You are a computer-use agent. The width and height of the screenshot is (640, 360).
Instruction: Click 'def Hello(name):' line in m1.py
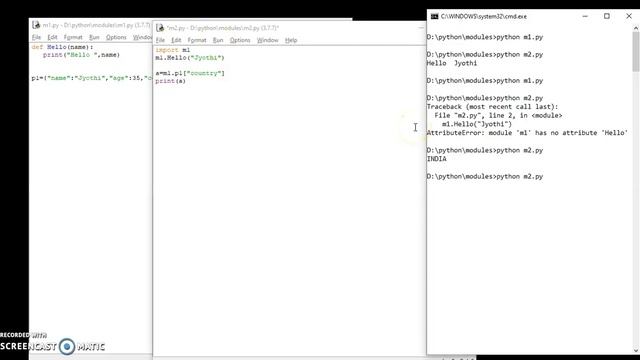tap(62, 47)
